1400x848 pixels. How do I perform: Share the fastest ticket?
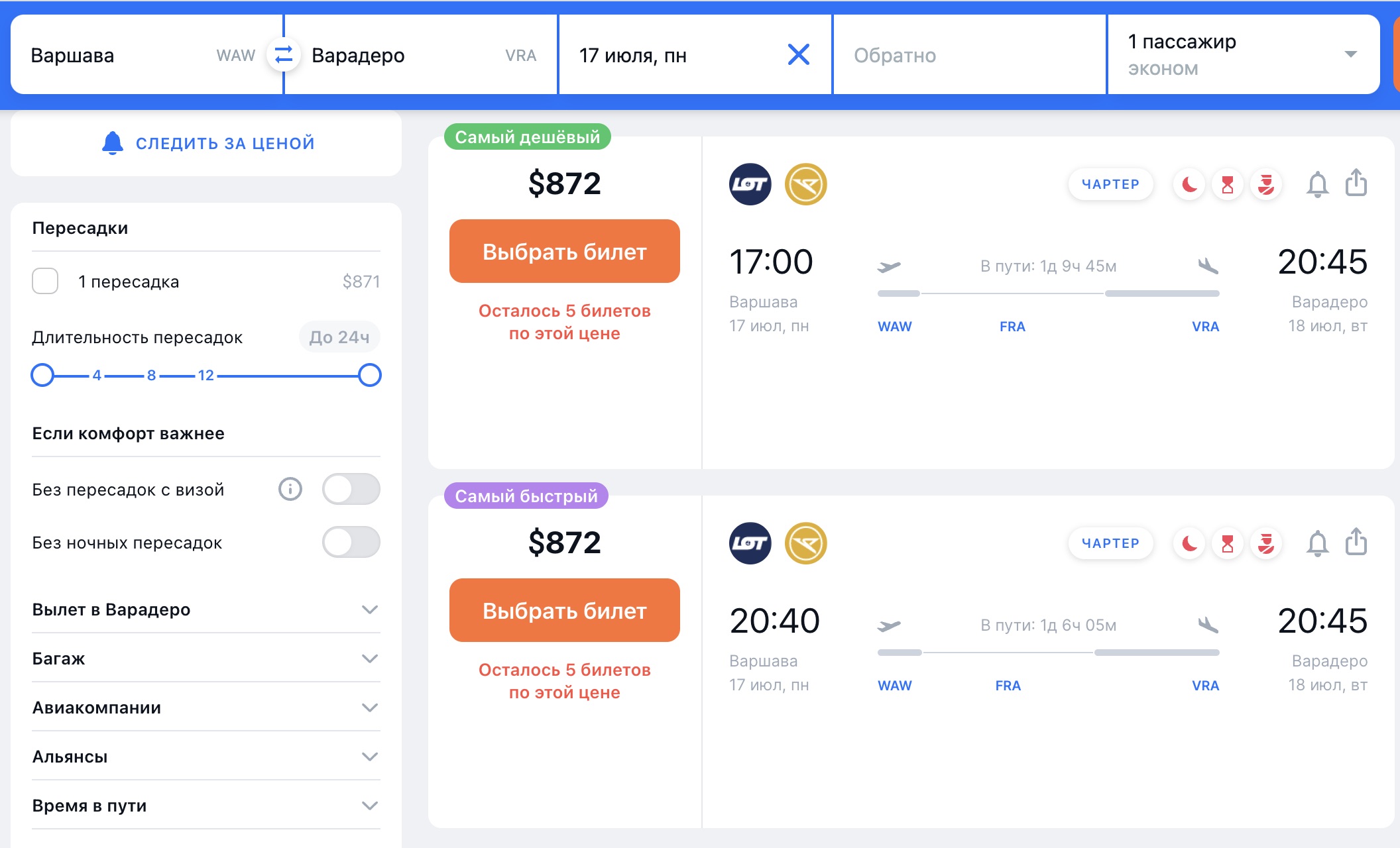point(1356,542)
